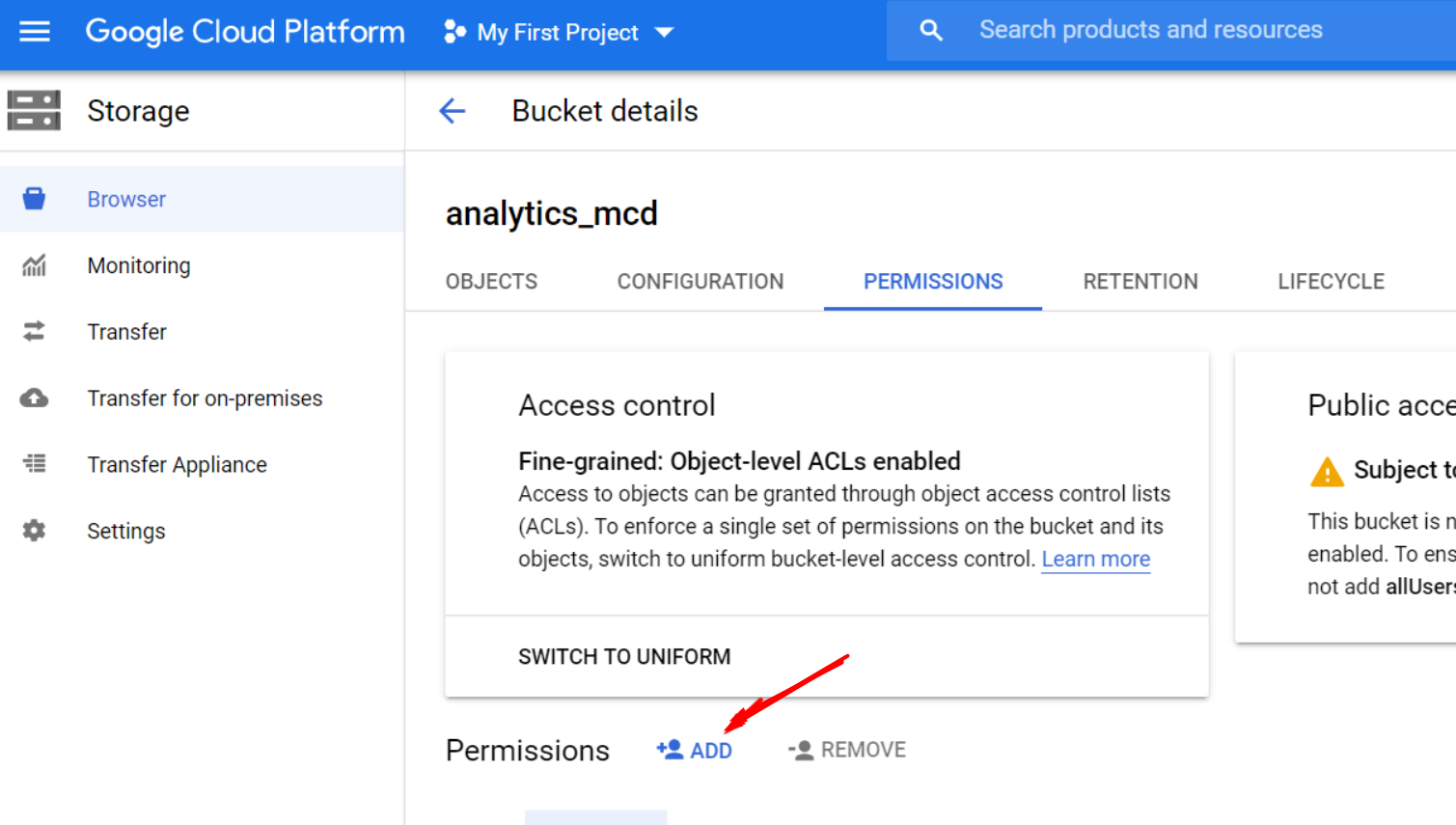
Task: Click the Settings gear icon
Action: pos(34,531)
